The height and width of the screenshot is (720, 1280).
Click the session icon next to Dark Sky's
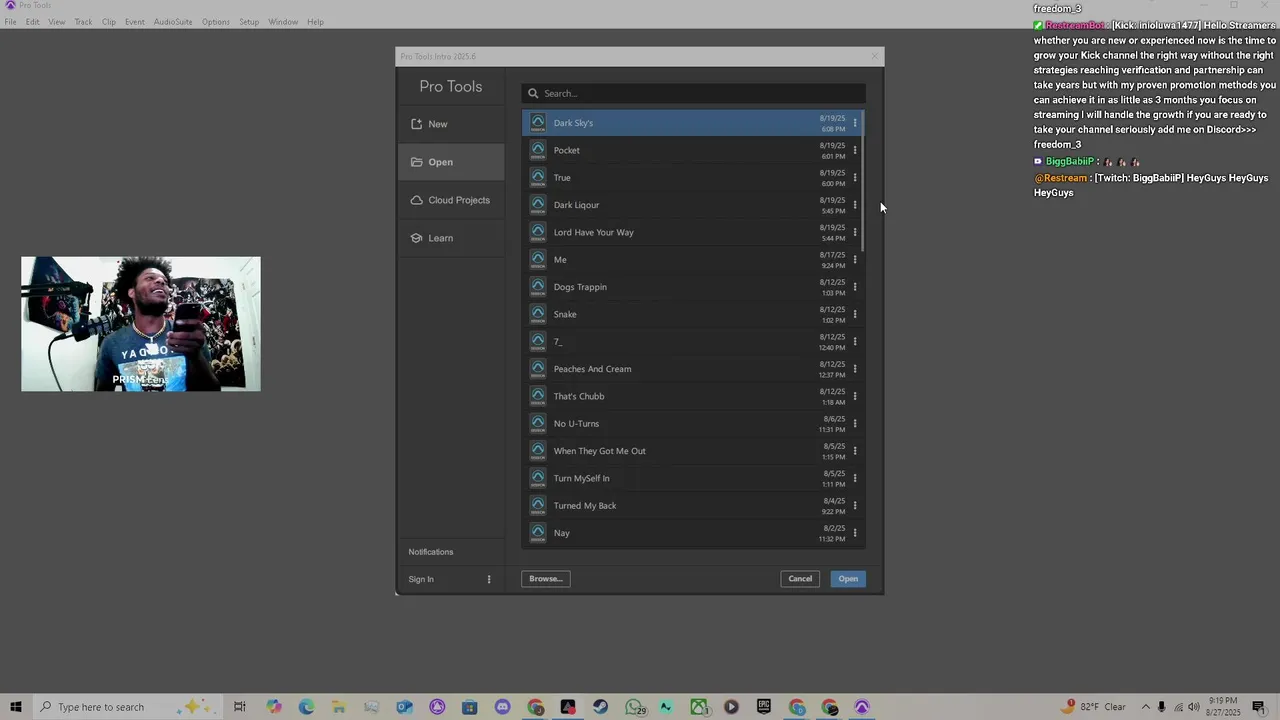click(538, 123)
